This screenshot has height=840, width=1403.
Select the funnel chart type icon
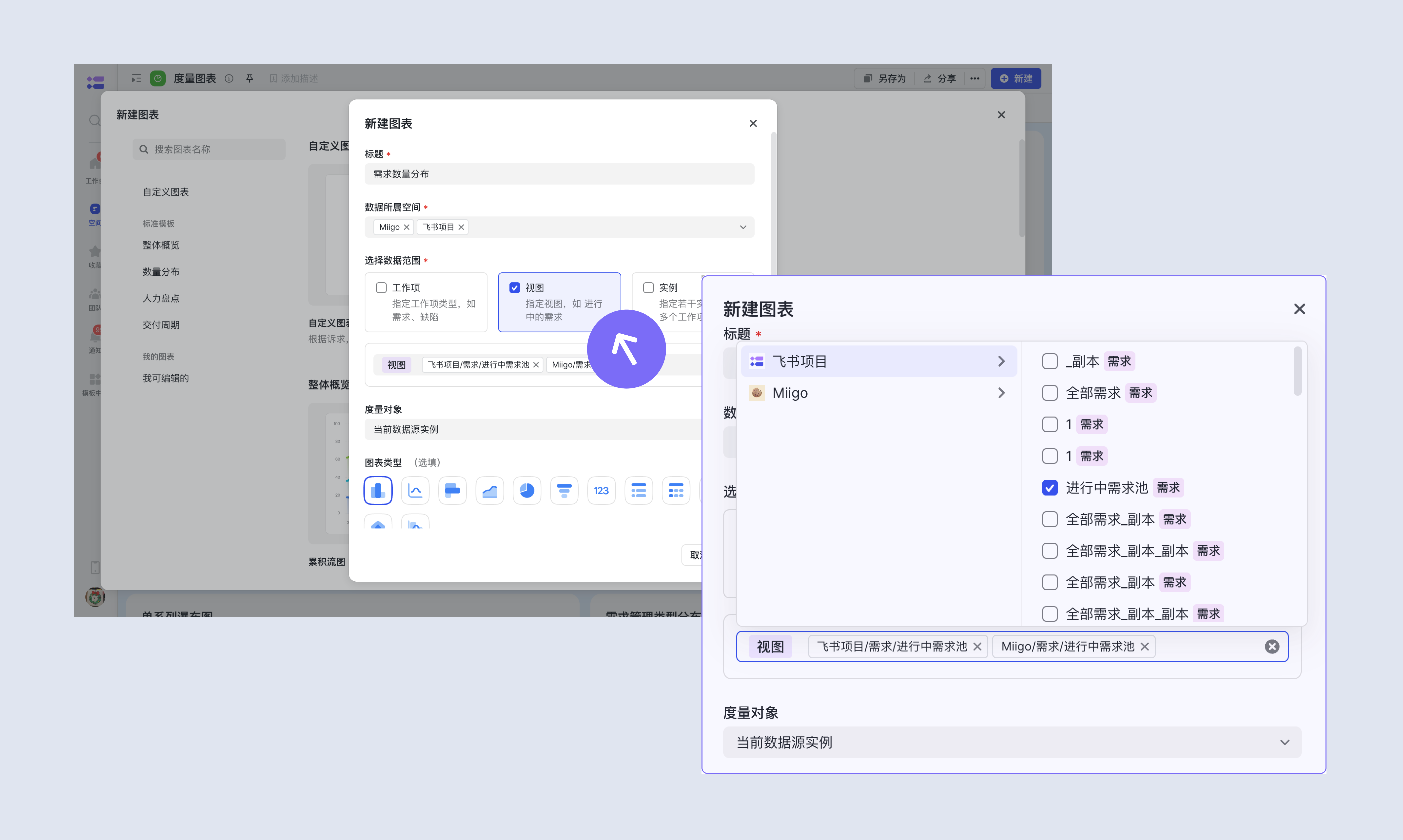point(564,490)
